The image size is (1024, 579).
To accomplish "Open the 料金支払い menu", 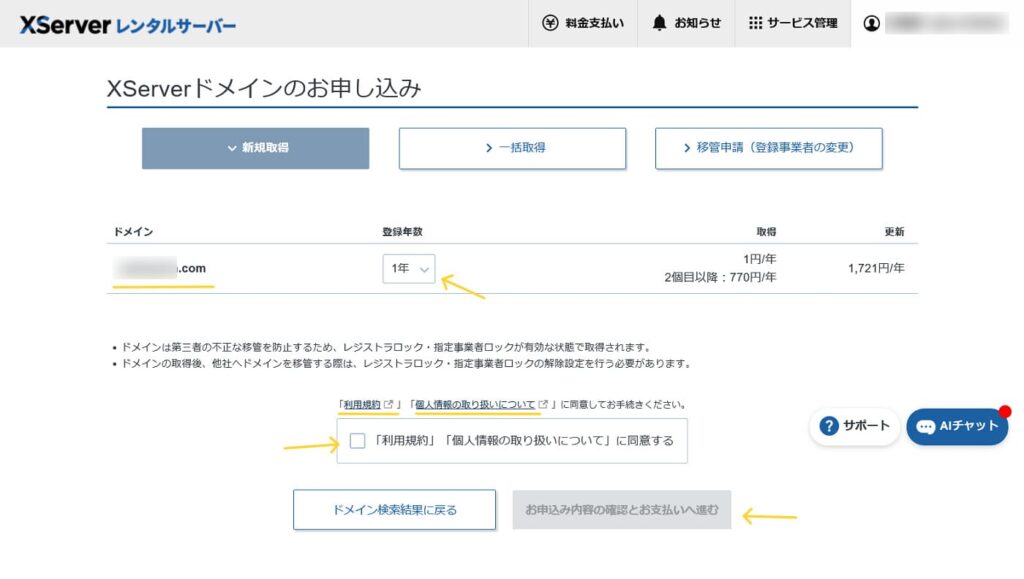I will pyautogui.click(x=583, y=23).
